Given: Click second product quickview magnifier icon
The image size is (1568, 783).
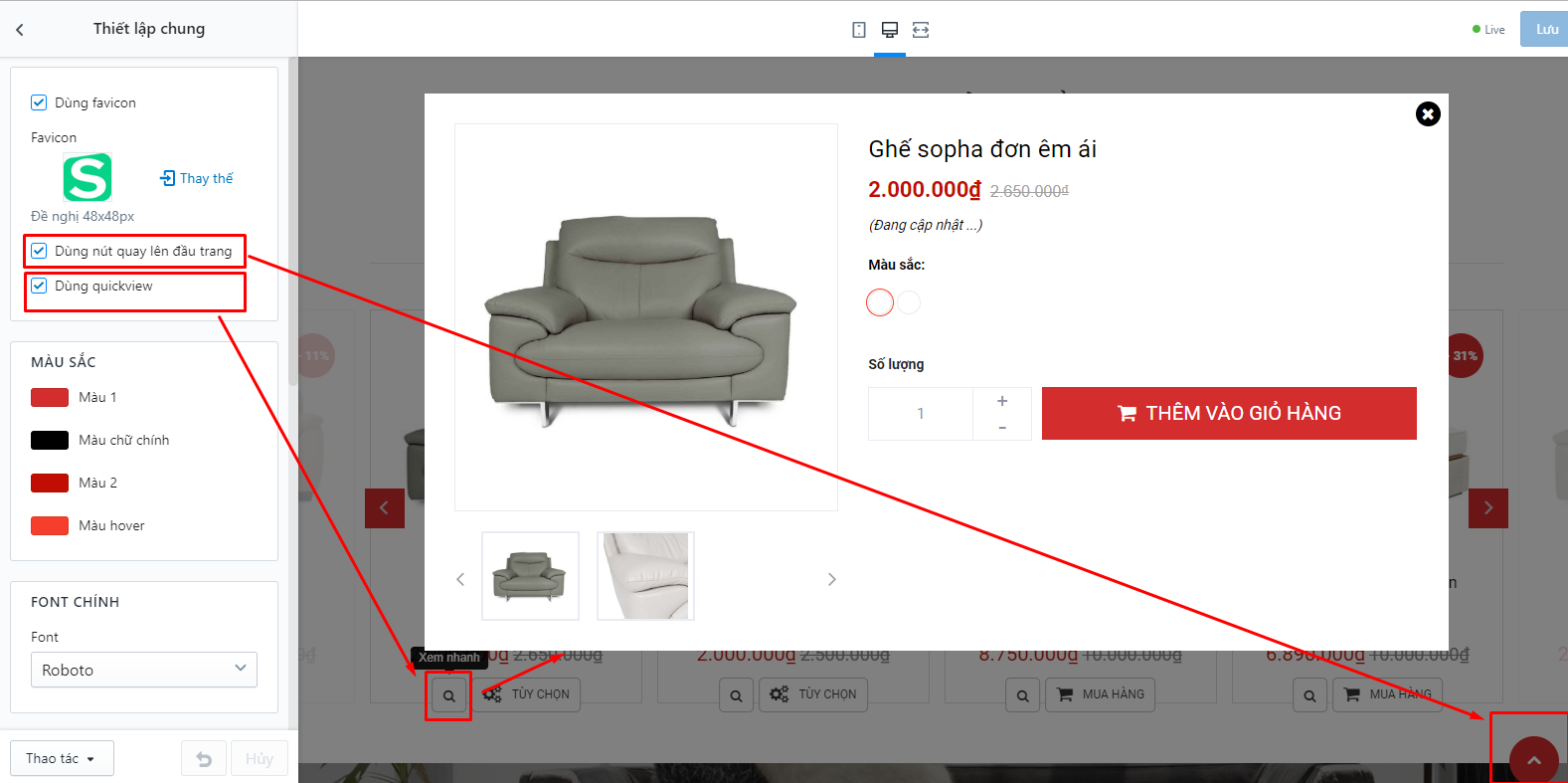Looking at the screenshot, I should tap(736, 695).
